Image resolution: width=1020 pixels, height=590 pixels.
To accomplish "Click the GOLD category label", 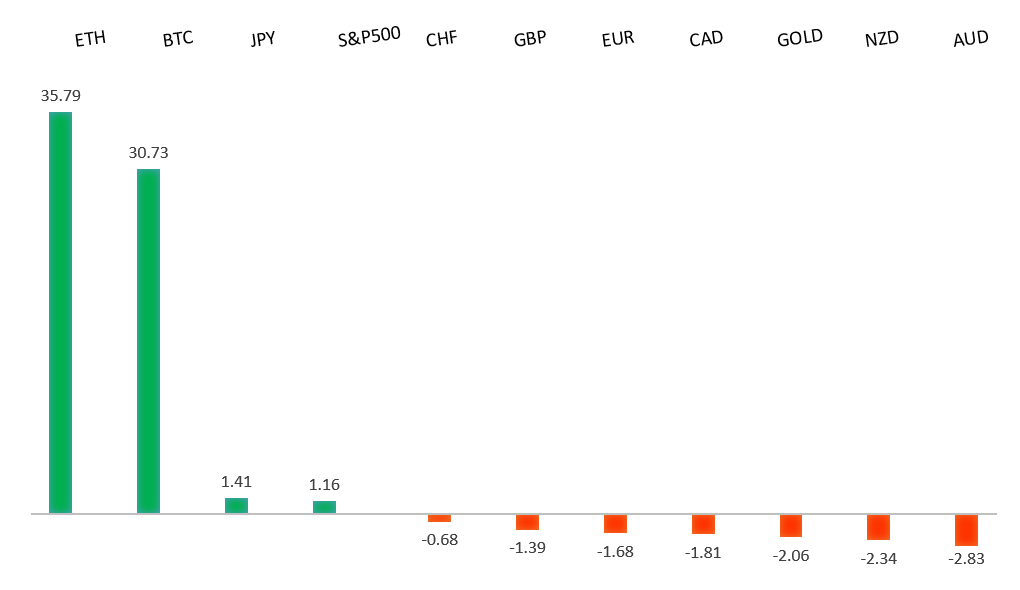I will (x=800, y=38).
